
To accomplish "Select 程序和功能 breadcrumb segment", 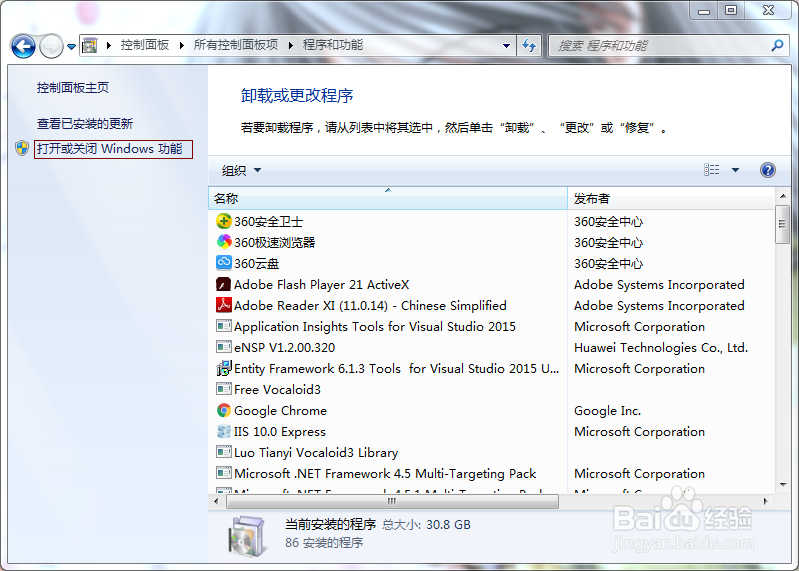I will [333, 45].
